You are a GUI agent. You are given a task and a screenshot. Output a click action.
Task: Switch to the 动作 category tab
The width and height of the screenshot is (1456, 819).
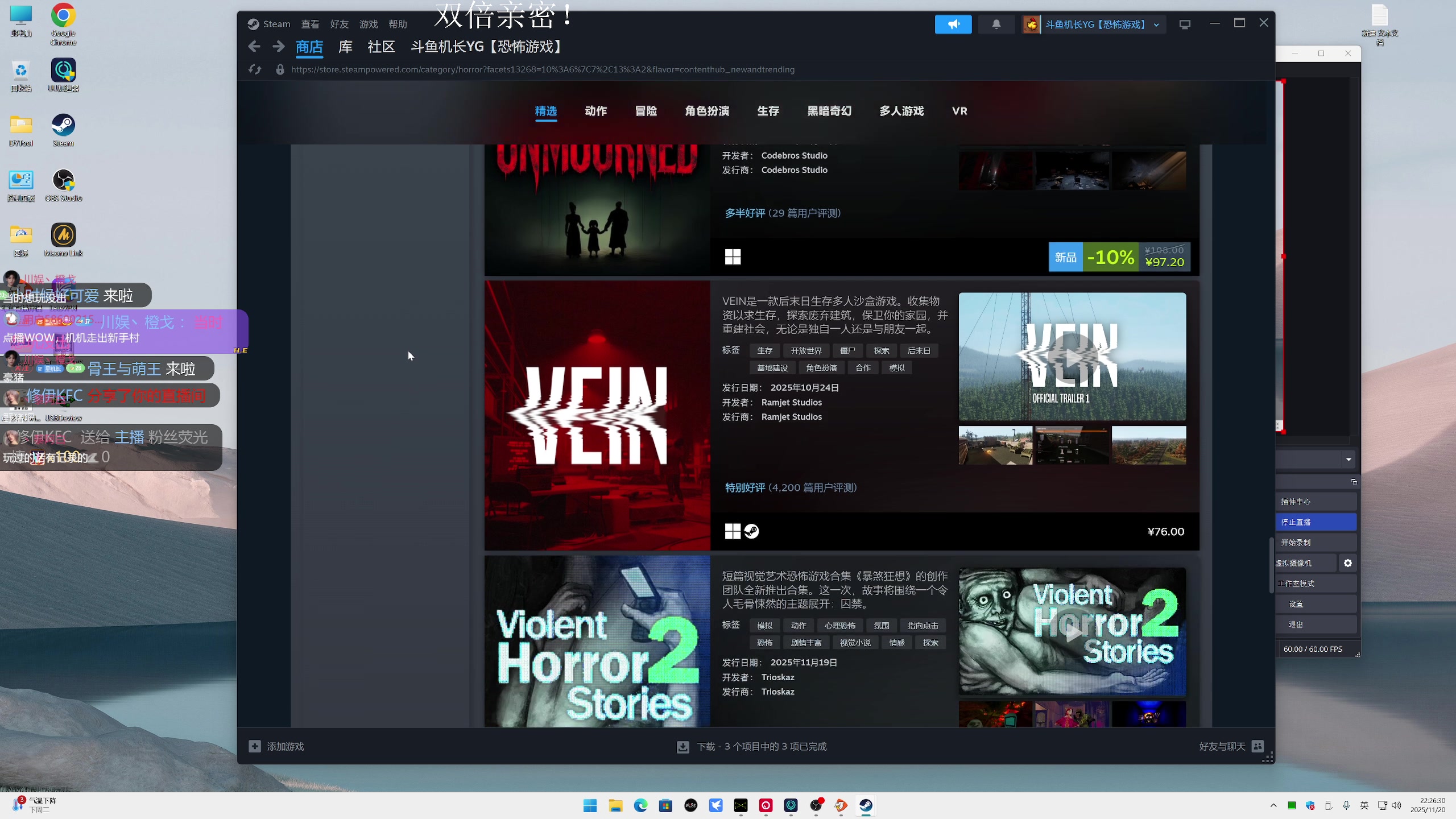pyautogui.click(x=595, y=111)
